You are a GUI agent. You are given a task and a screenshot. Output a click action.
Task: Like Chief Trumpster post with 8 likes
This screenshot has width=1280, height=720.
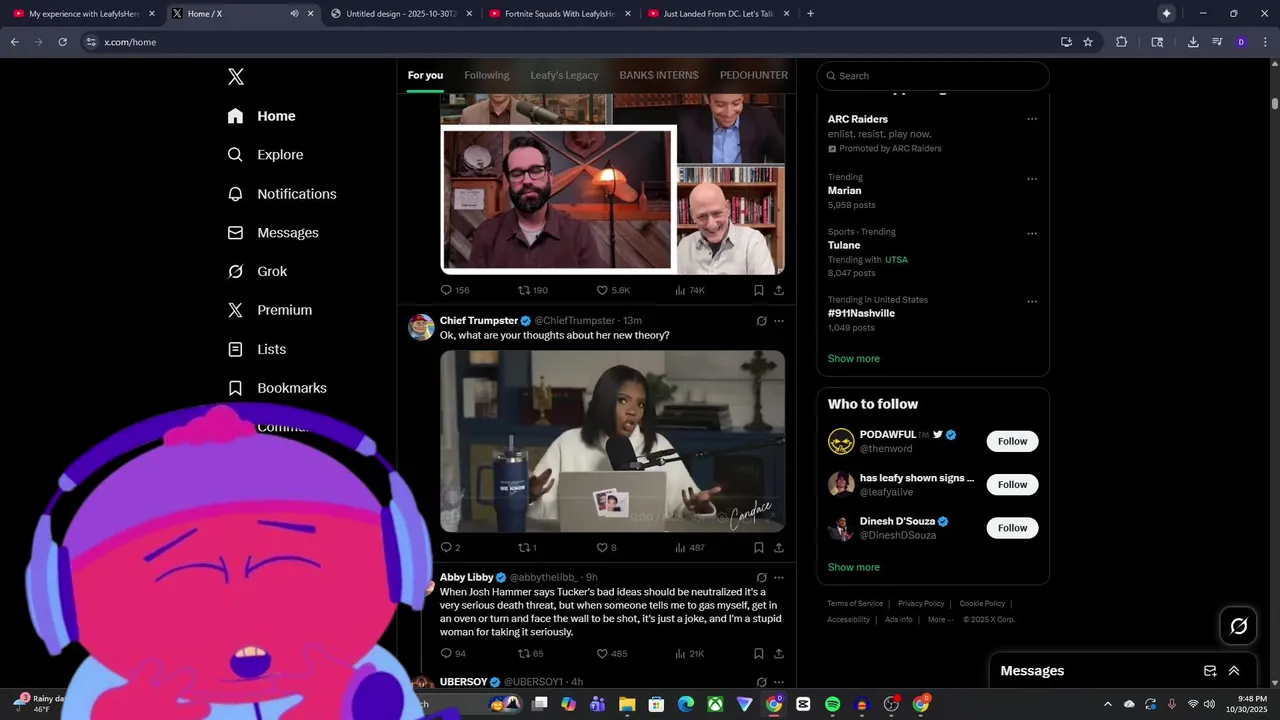[602, 548]
